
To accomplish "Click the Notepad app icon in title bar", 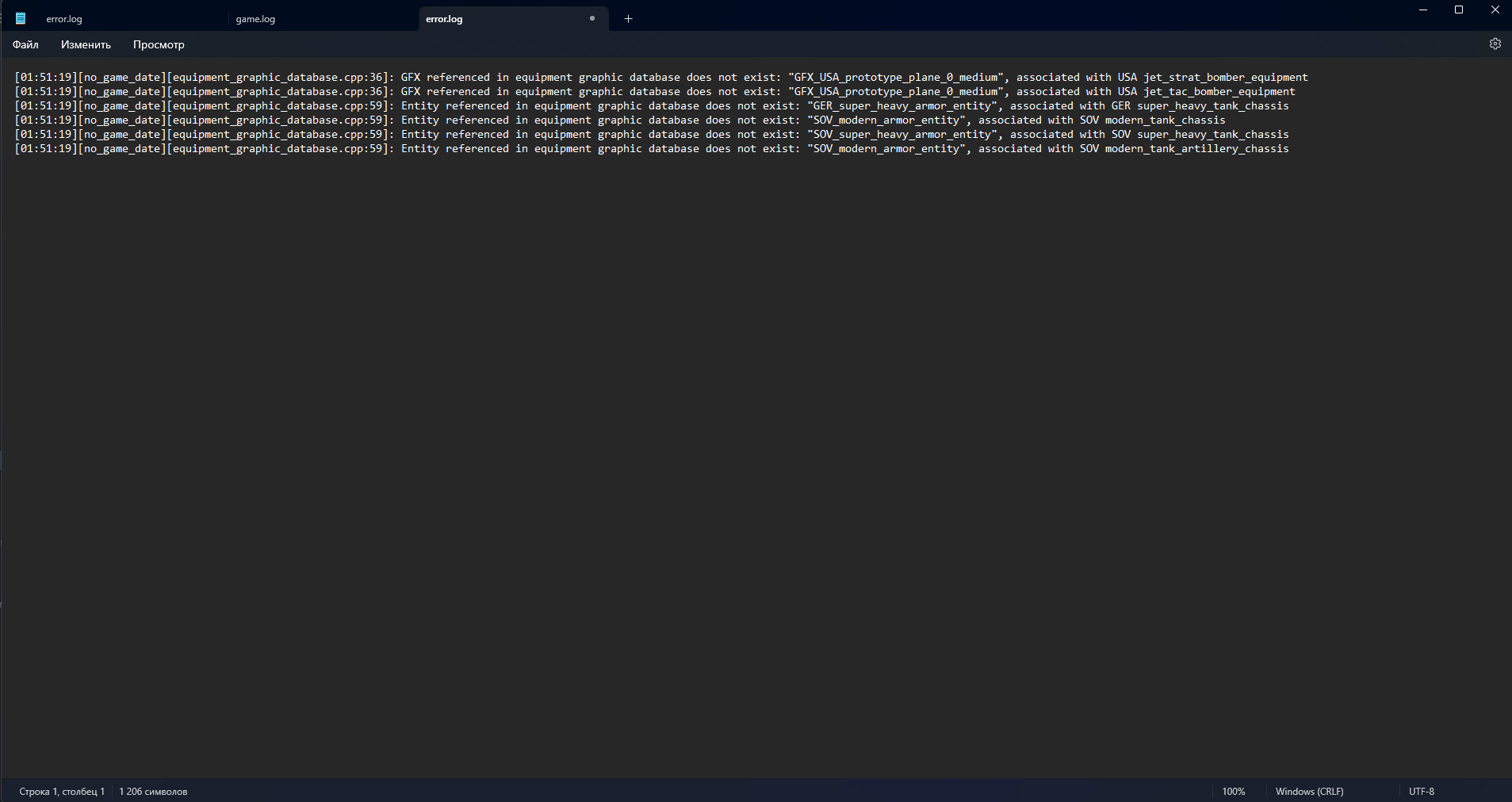I will click(21, 18).
